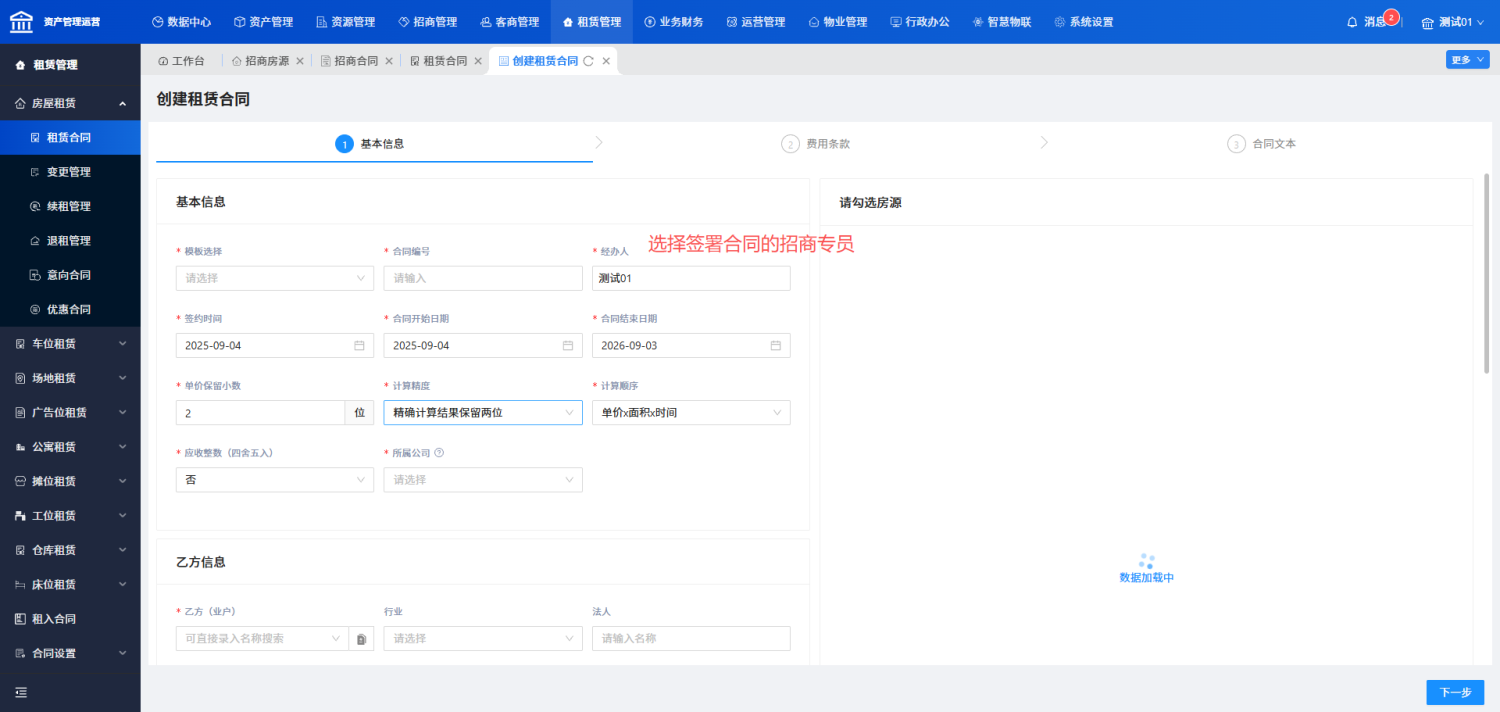Select 退租管理 in sidebar
The height and width of the screenshot is (712, 1500).
(x=70, y=241)
